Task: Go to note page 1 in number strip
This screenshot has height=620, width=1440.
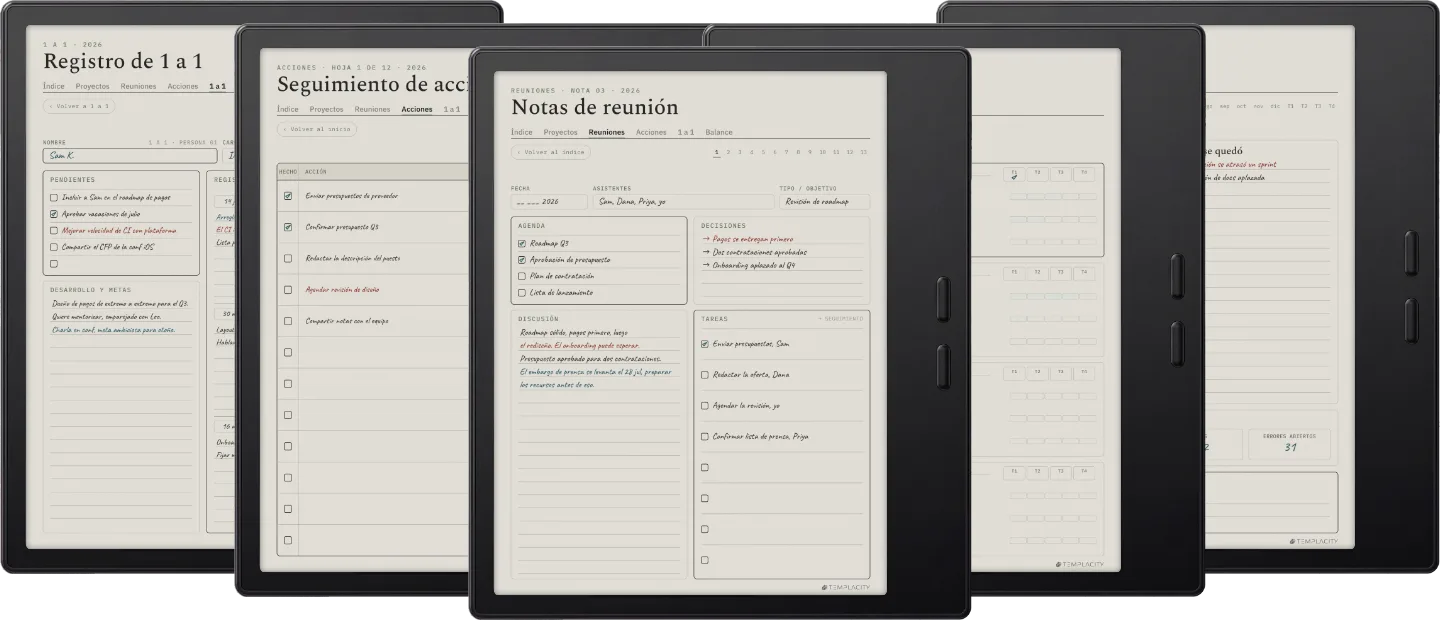Action: (x=716, y=152)
